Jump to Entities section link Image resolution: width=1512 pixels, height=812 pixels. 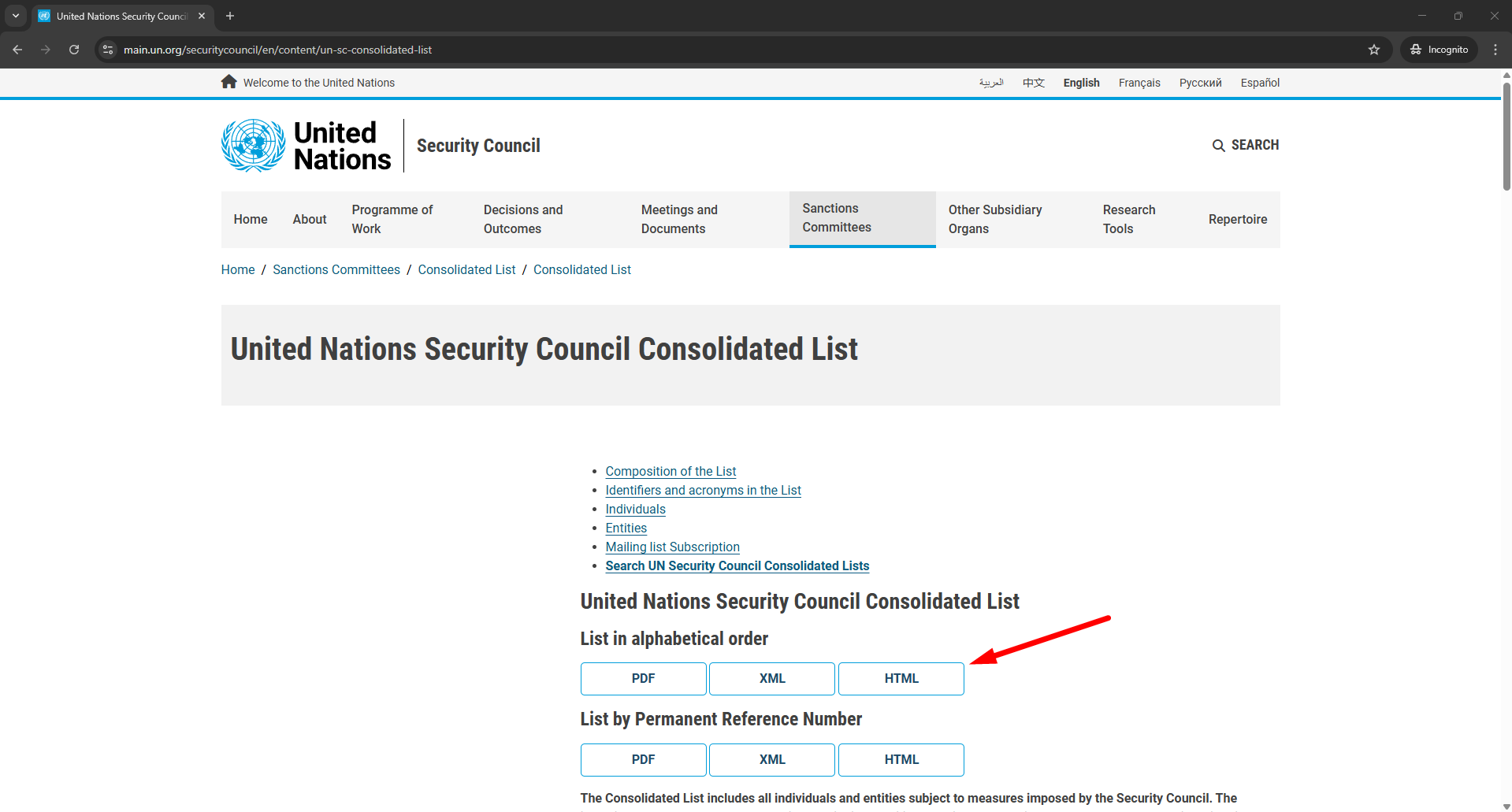[626, 528]
